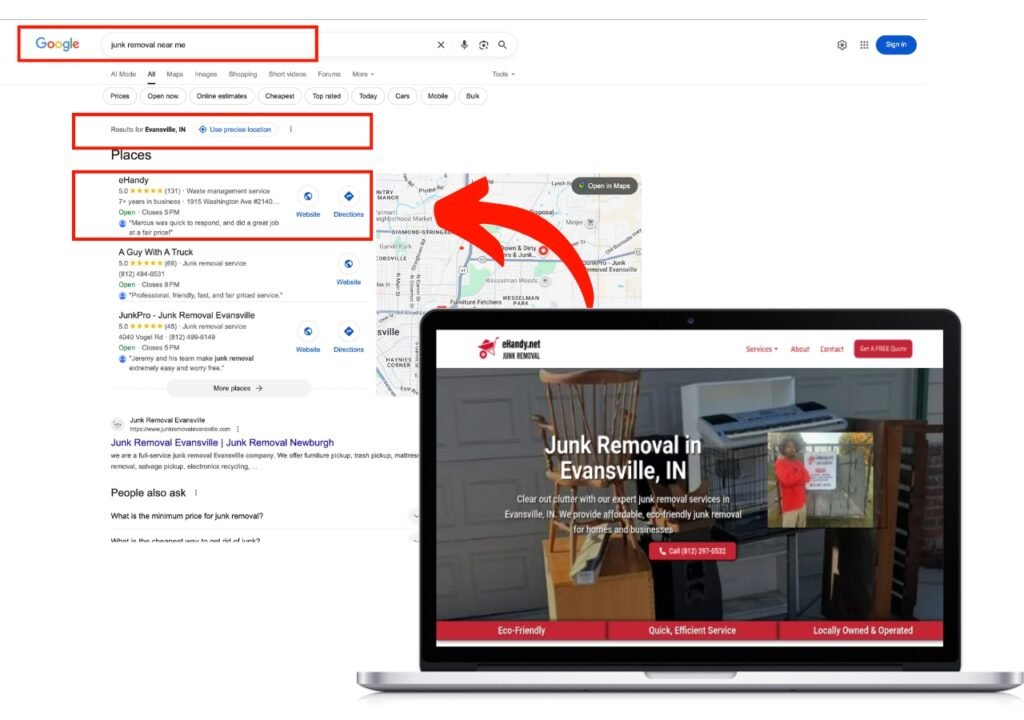The height and width of the screenshot is (720, 1024).
Task: Click the People also ask heading
Action: 148,493
